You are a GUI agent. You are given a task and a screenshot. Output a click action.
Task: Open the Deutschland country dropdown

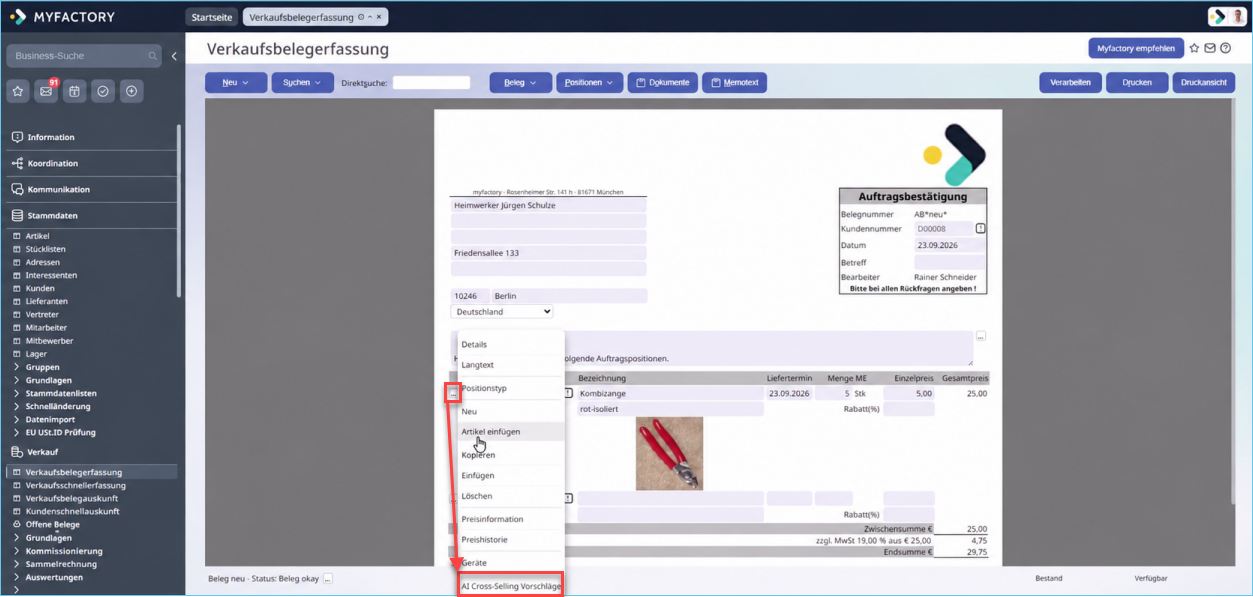(502, 312)
